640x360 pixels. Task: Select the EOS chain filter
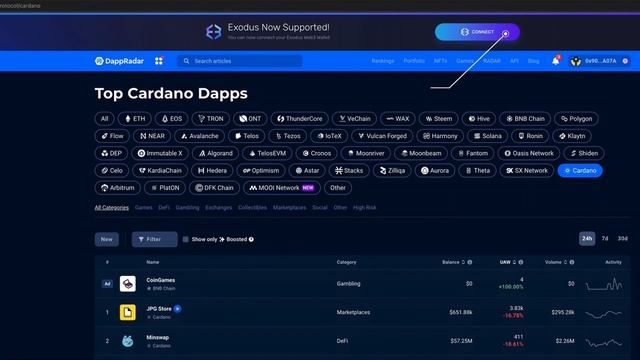point(171,119)
